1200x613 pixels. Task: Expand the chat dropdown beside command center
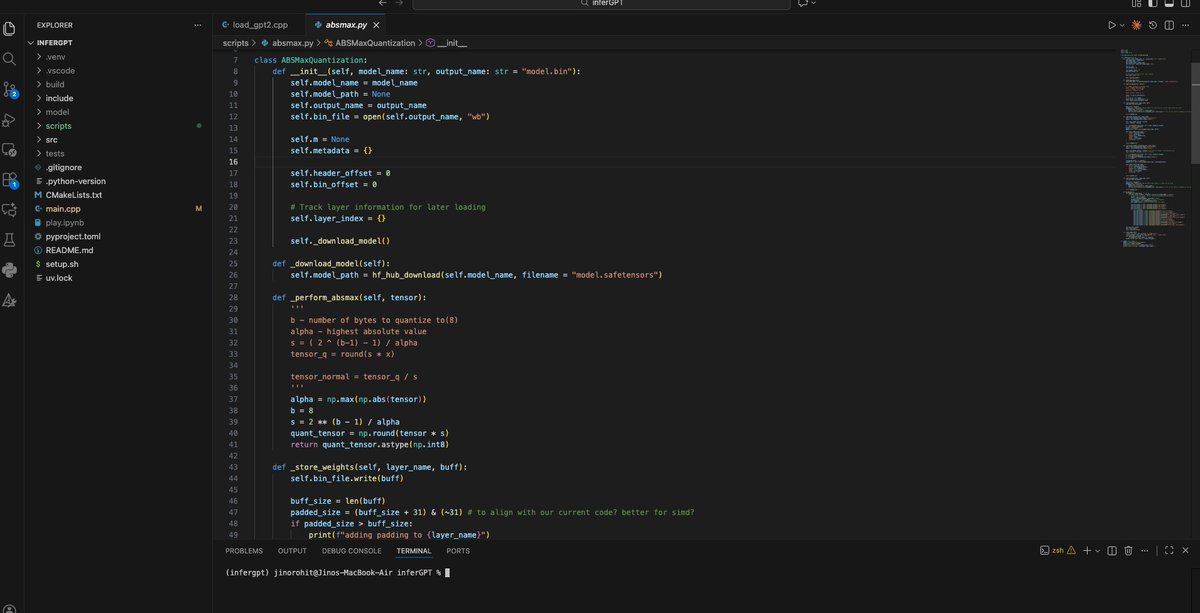point(813,3)
